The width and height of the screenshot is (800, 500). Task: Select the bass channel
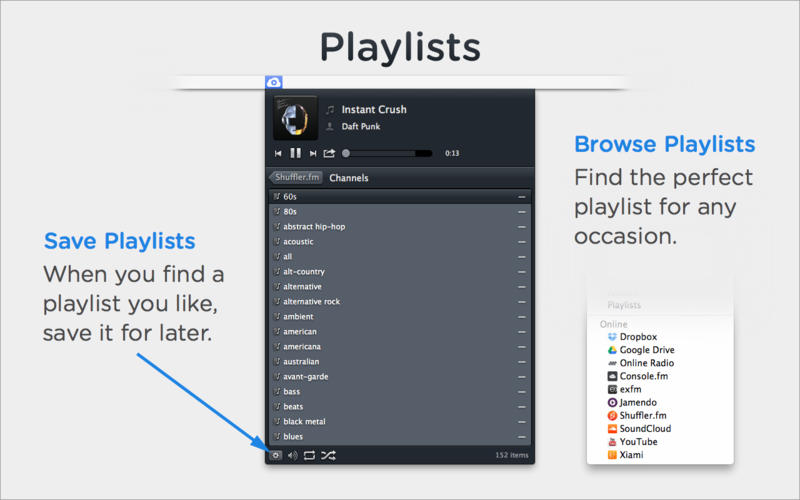click(400, 392)
